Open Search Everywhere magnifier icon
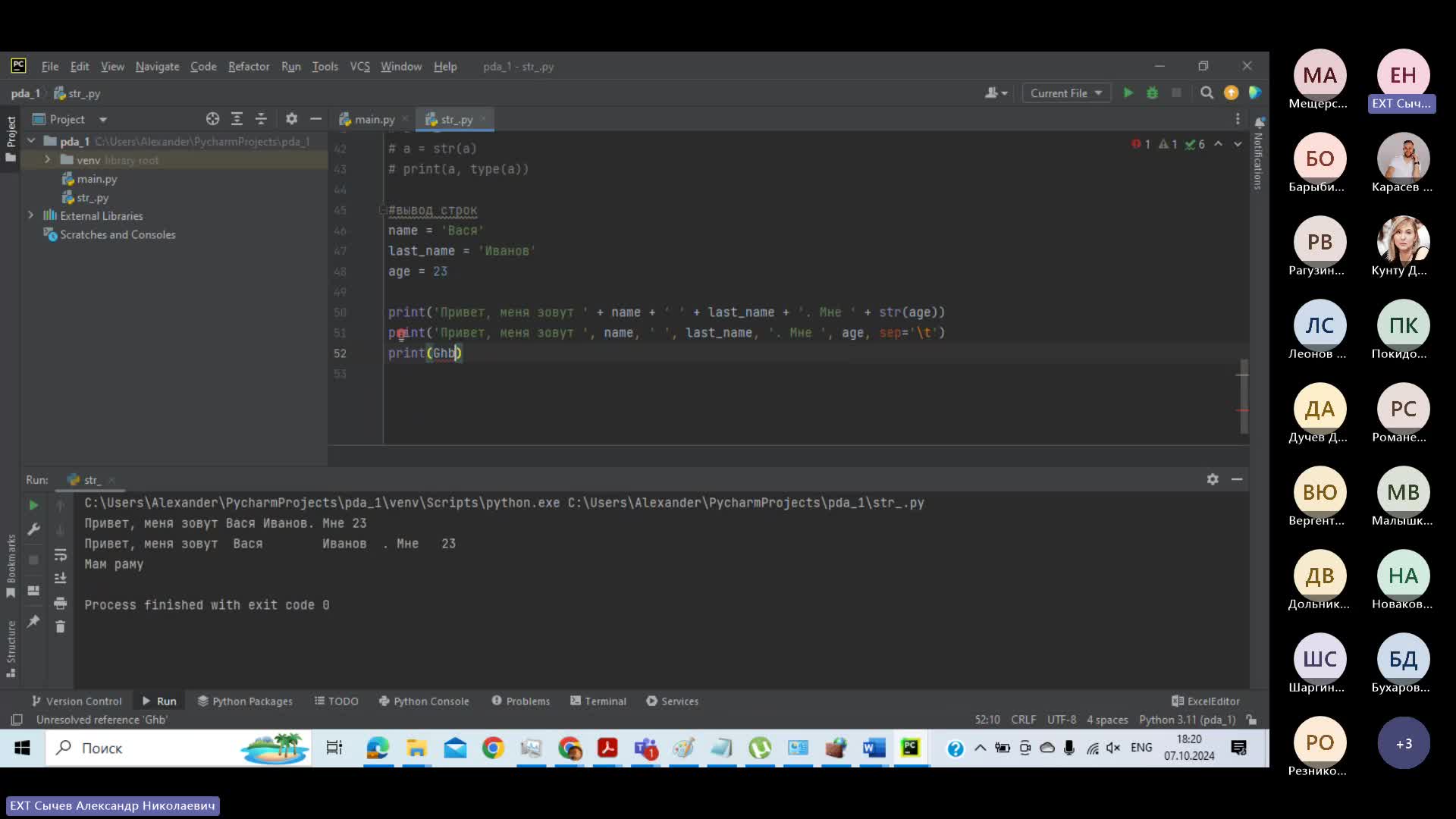The image size is (1456, 819). pyautogui.click(x=1207, y=93)
